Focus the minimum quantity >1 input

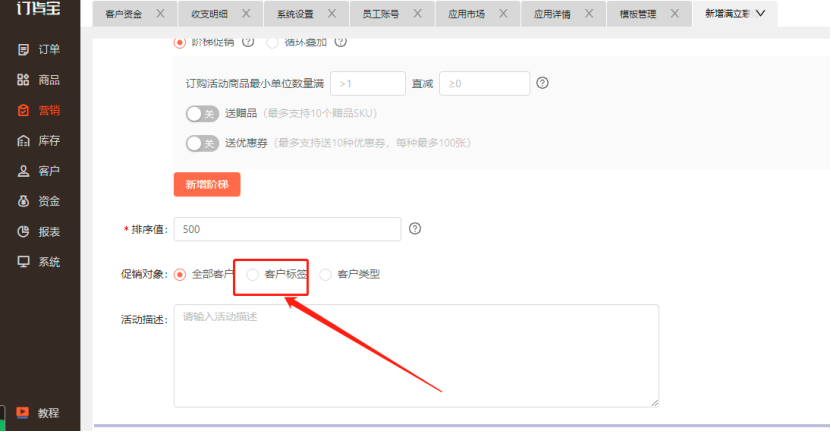click(x=368, y=84)
